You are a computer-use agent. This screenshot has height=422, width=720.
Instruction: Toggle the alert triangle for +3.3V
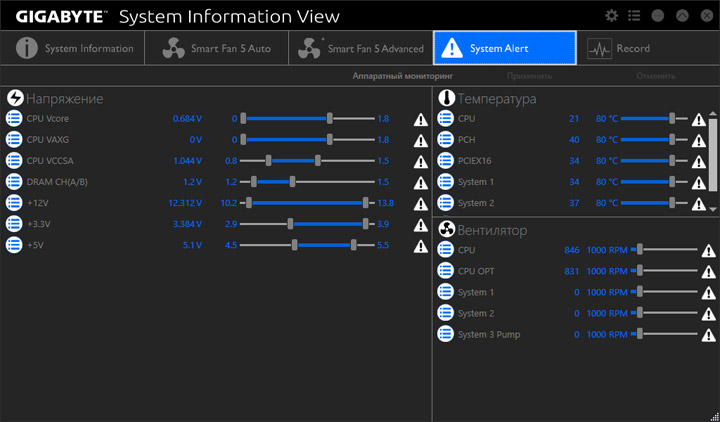420,224
